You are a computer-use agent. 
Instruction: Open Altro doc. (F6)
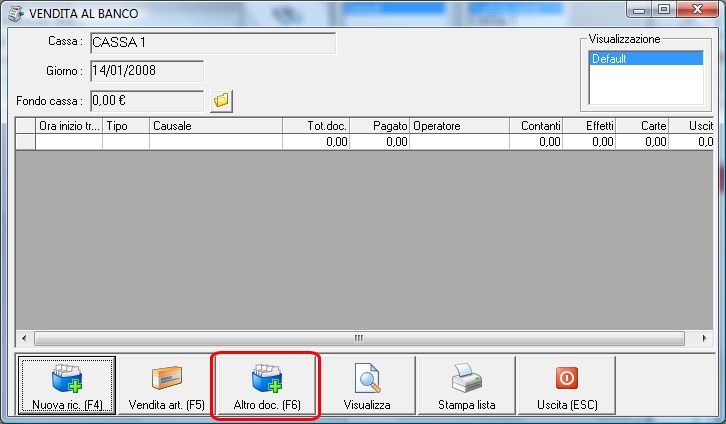coord(267,385)
